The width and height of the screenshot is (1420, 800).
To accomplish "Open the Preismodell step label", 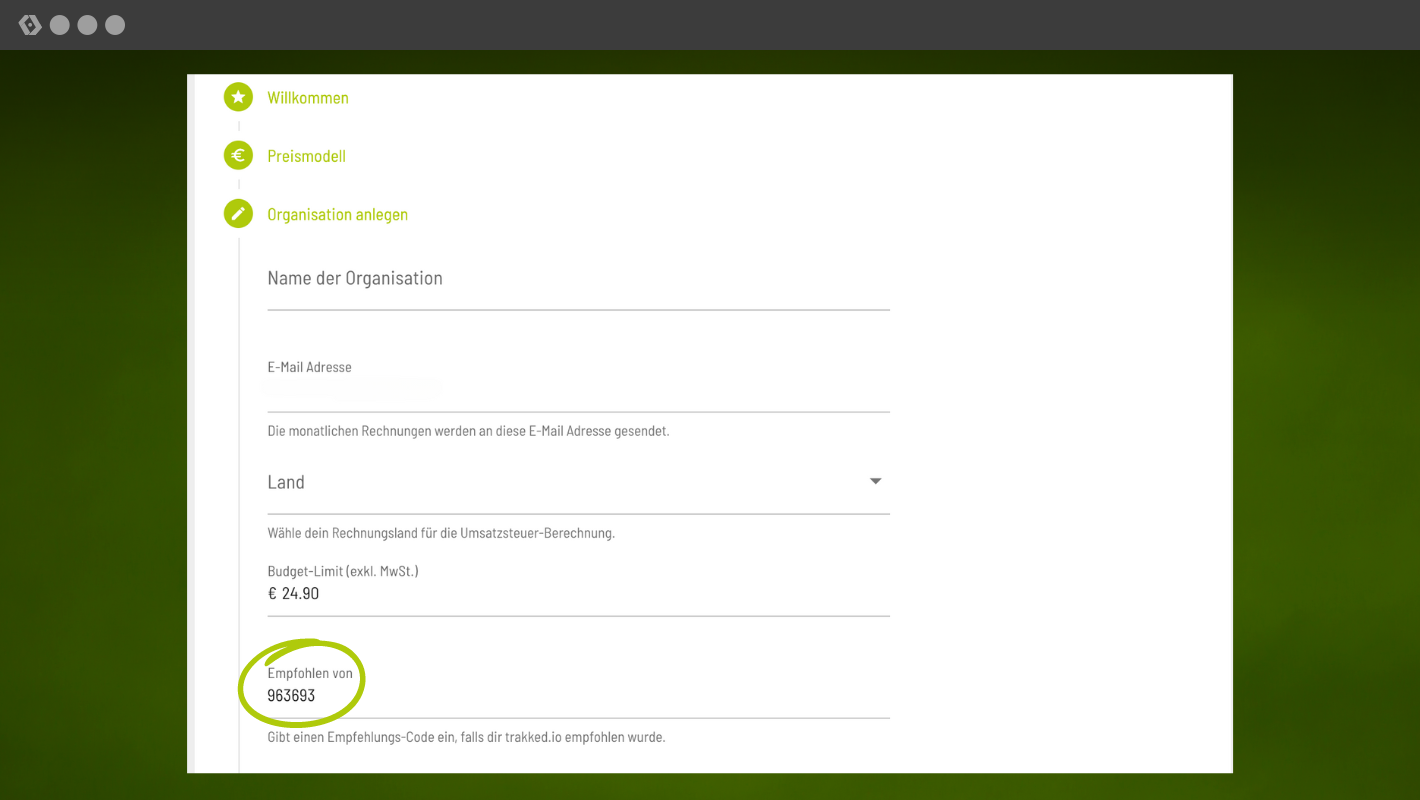I will coord(306,156).
